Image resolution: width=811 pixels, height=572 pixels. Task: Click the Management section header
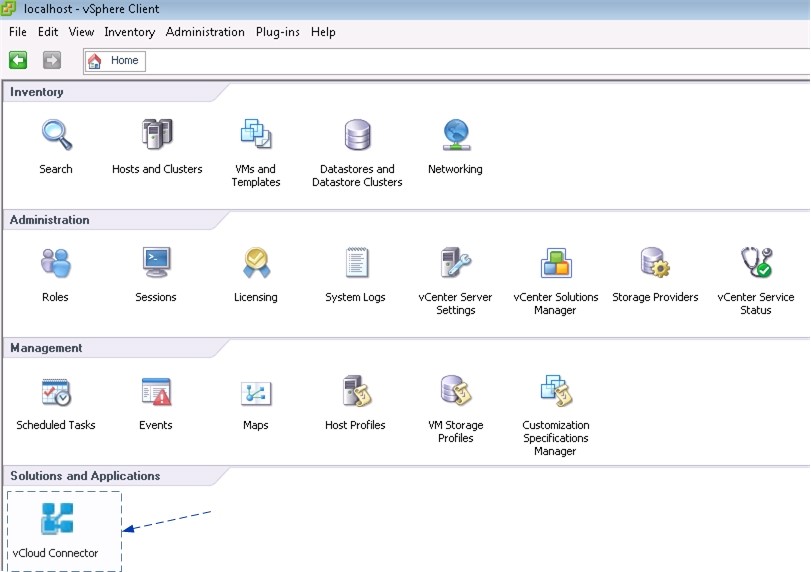click(46, 348)
